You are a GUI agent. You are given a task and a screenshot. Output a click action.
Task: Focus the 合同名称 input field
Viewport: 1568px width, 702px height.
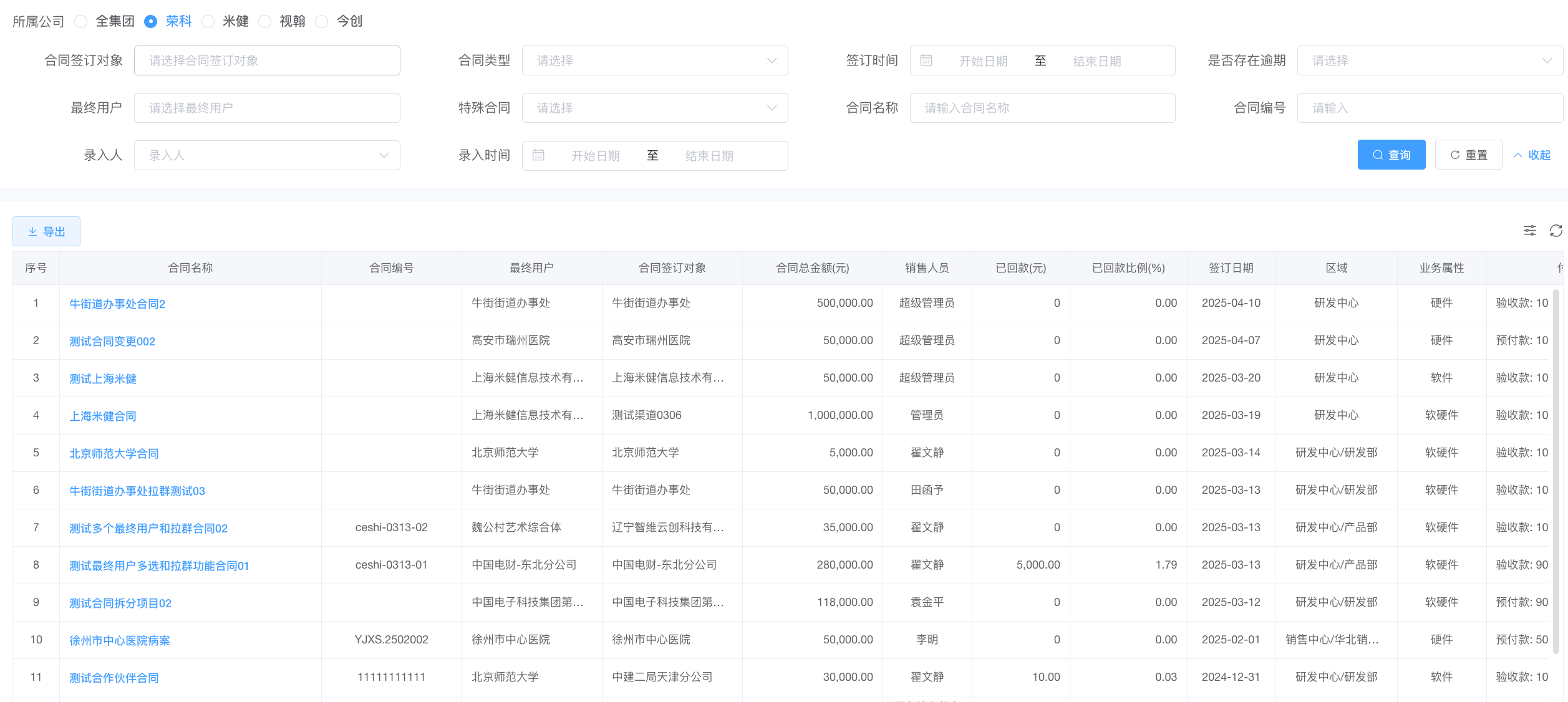(1042, 108)
